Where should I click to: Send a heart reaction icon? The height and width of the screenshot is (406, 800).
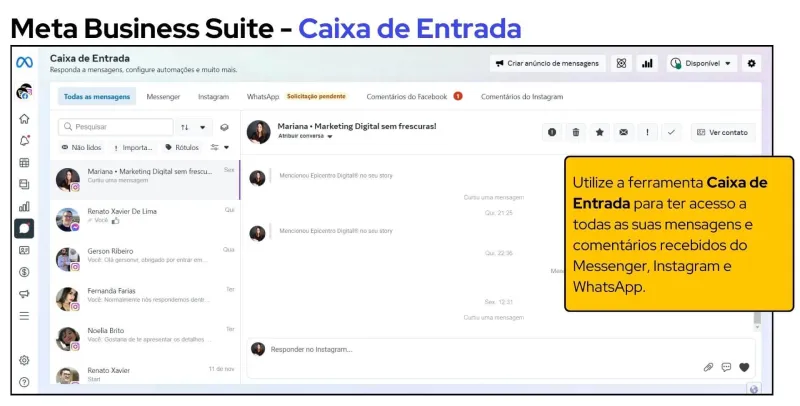click(x=744, y=367)
